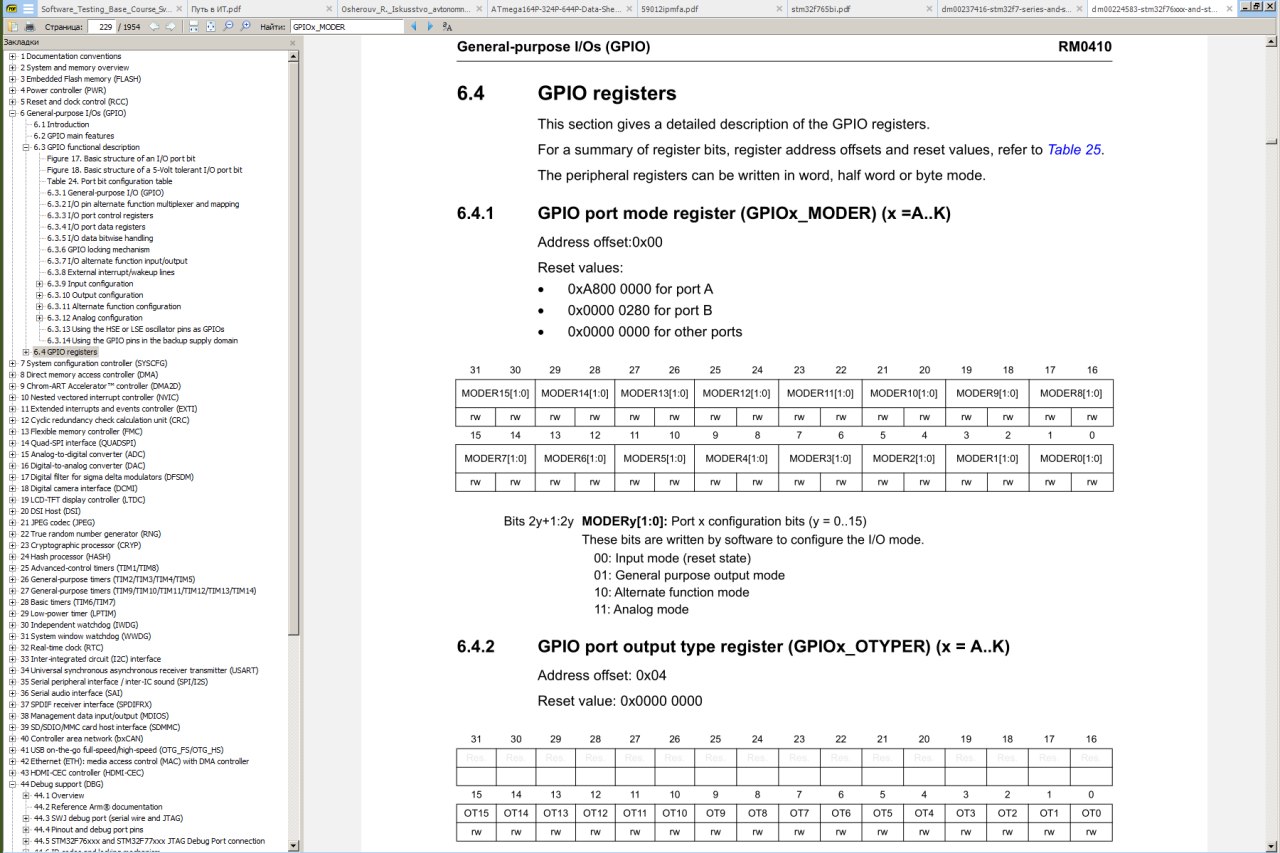This screenshot has height=853, width=1280.
Task: Open bookmark 6.2 GPIO main features
Action: coord(74,136)
